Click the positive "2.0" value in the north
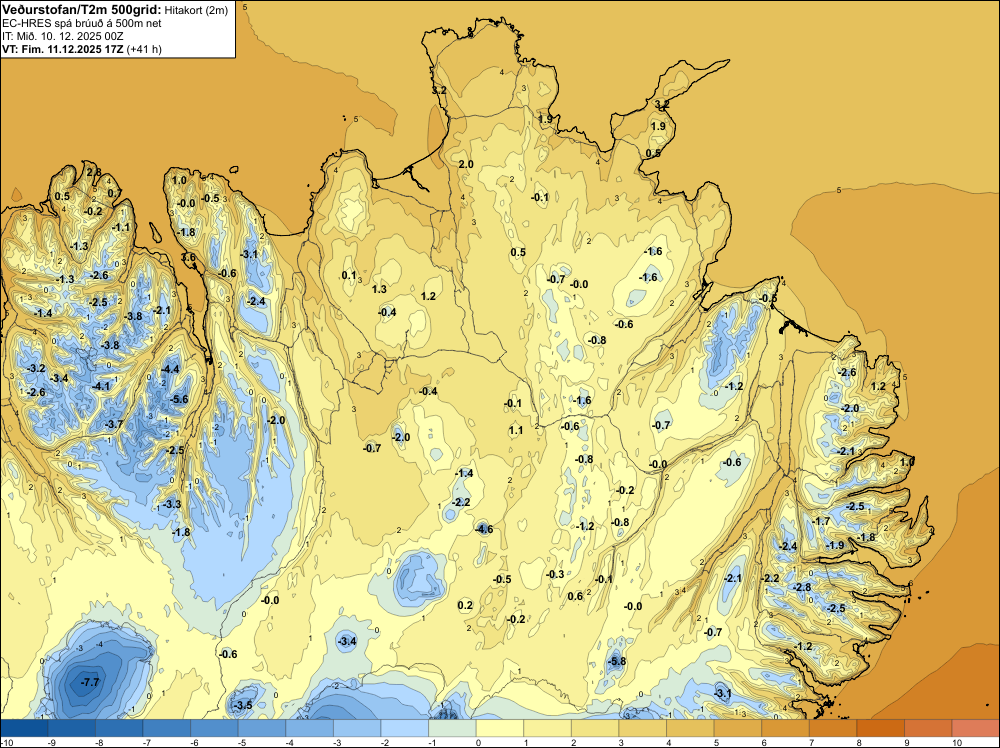Viewport: 1000px width, 748px height. 466,165
